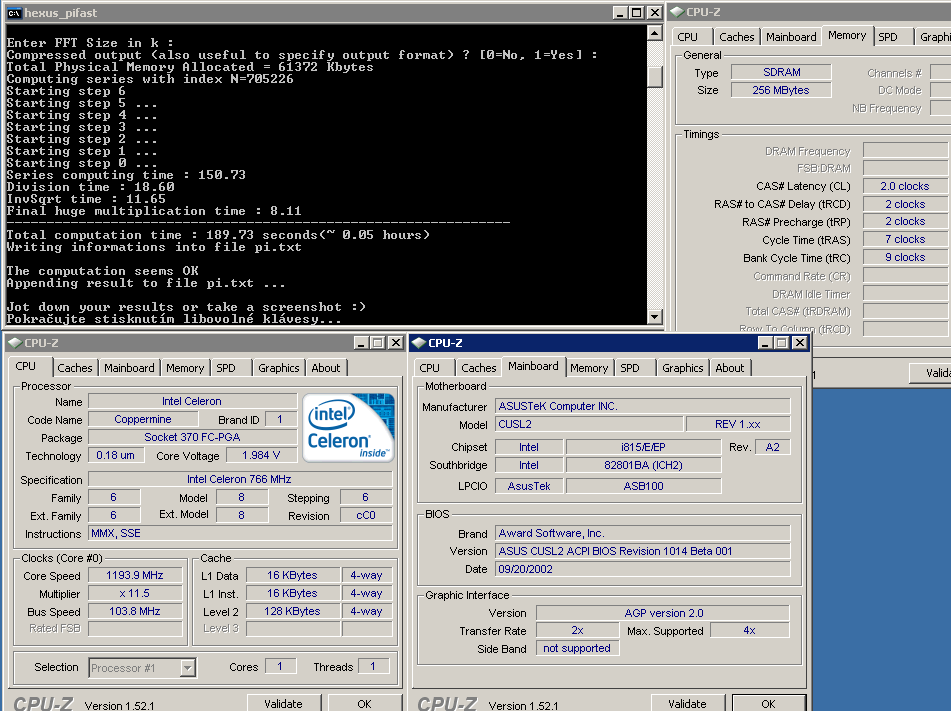951x711 pixels.
Task: Open the About tab in the Motherboard window
Action: click(729, 368)
